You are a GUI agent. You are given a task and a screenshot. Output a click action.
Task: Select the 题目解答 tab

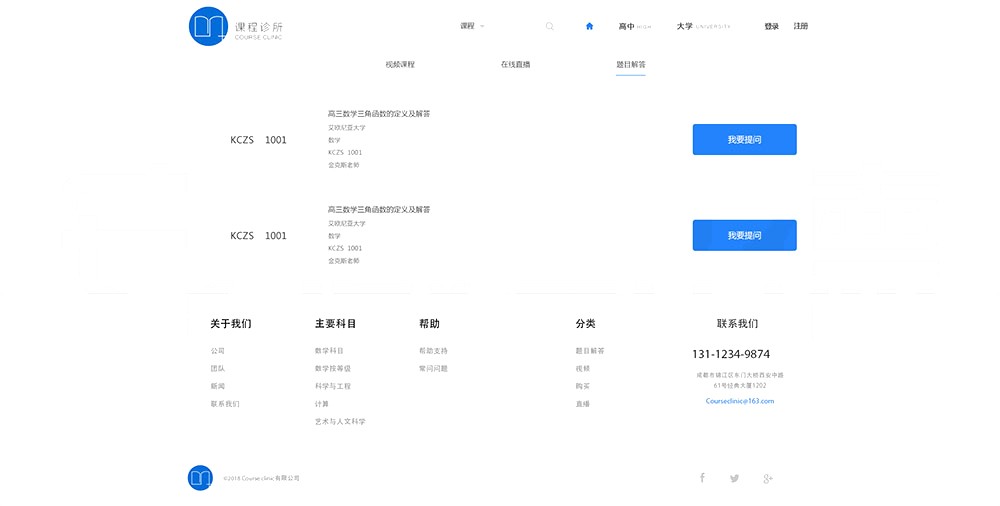coord(630,64)
